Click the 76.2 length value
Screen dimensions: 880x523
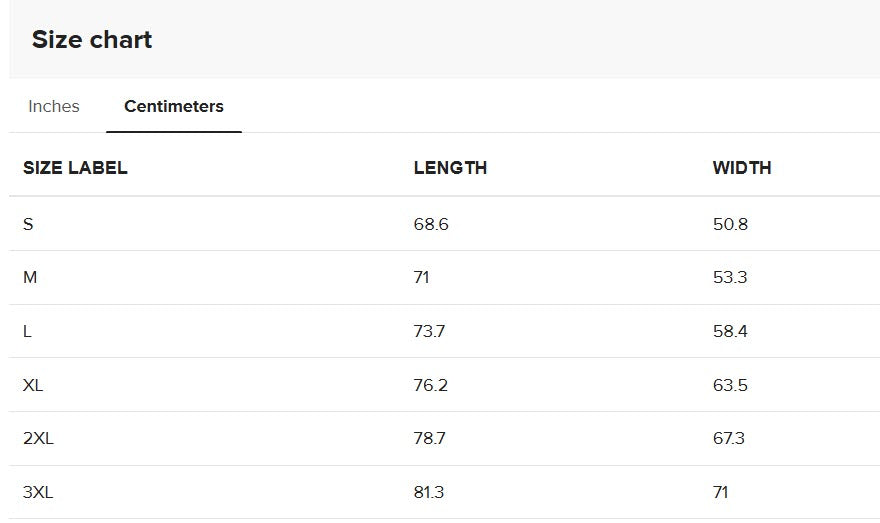(x=430, y=386)
